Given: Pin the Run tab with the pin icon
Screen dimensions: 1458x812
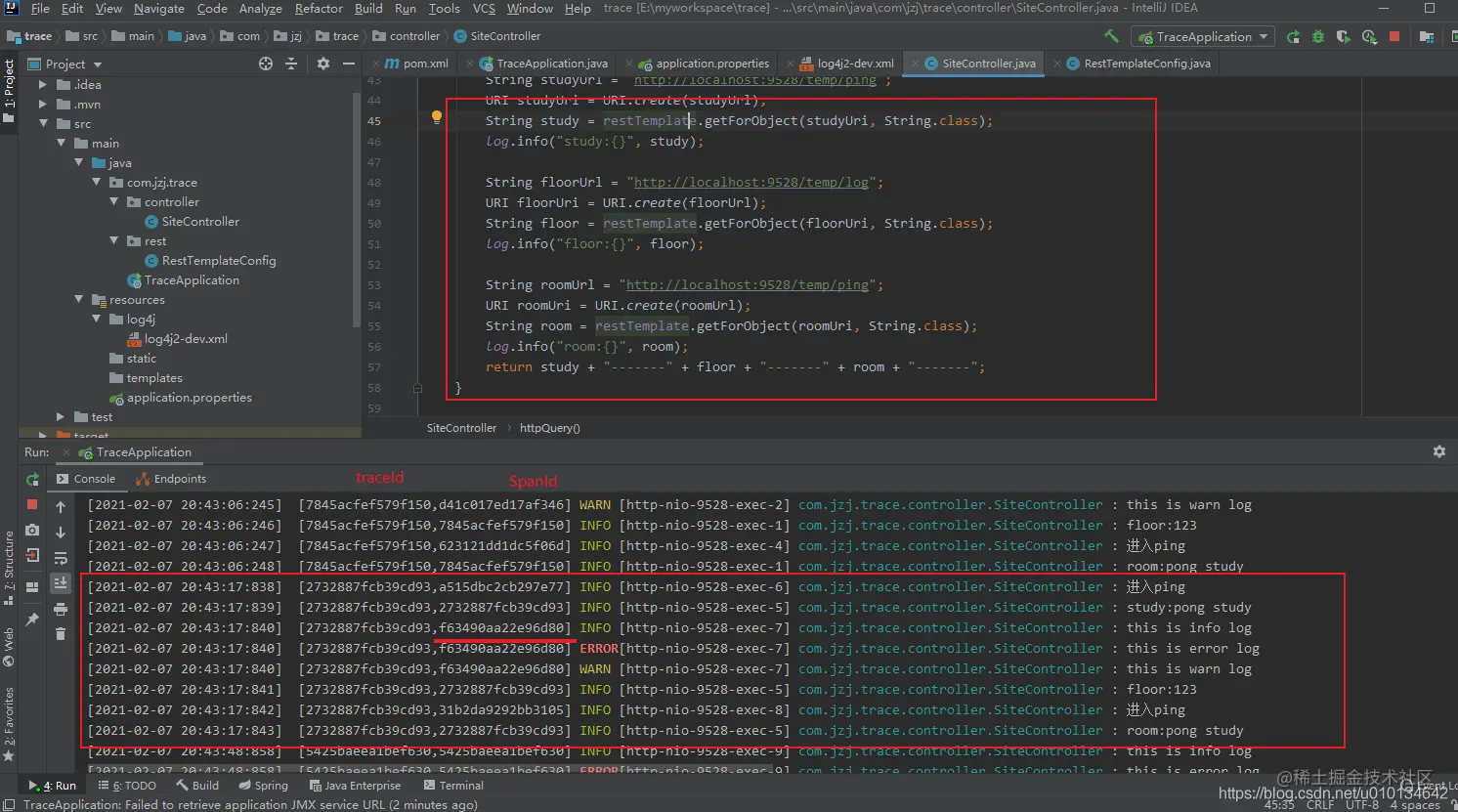Looking at the screenshot, I should (32, 619).
